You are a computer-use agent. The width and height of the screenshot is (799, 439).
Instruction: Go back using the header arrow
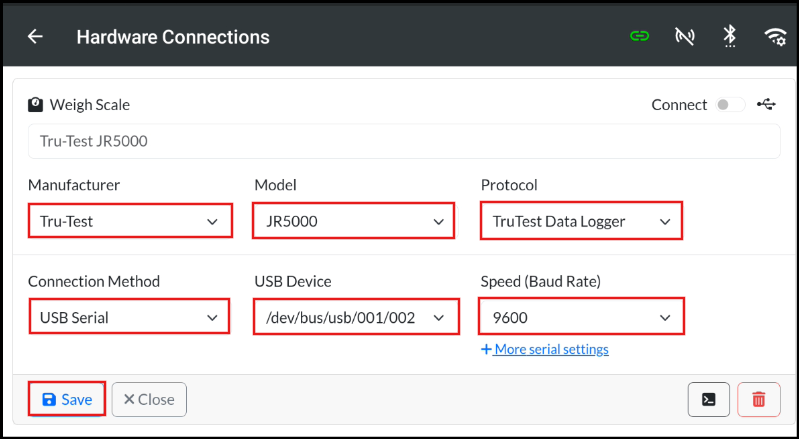(35, 37)
